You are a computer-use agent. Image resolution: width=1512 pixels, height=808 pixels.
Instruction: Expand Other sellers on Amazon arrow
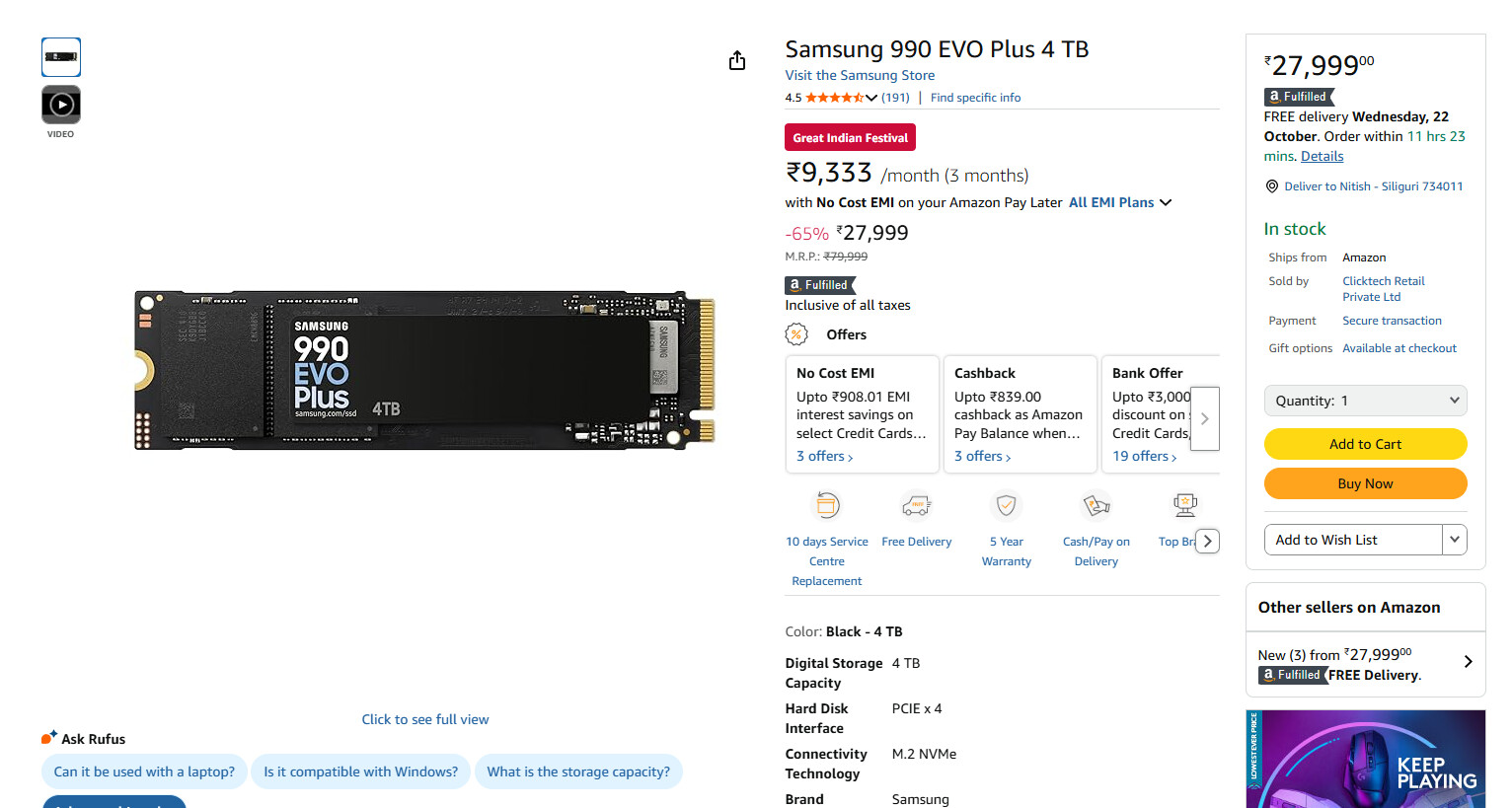click(x=1468, y=662)
